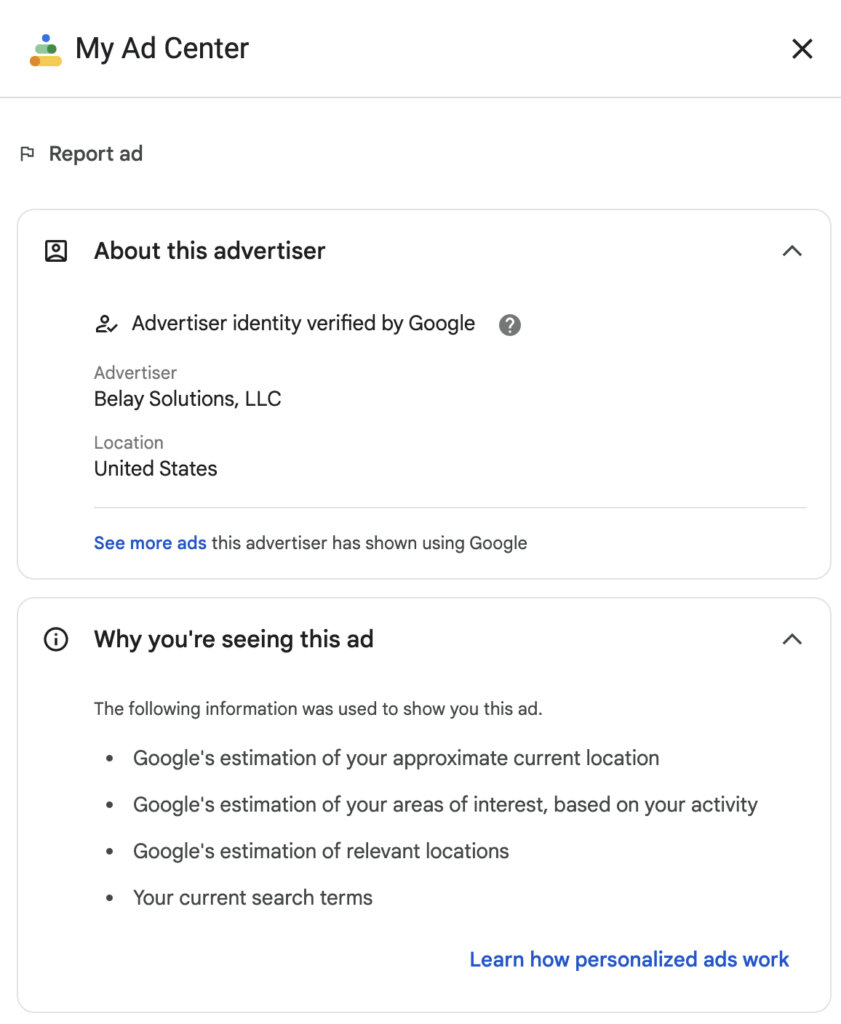Click the verified by Google badge
This screenshot has width=841, height=1024.
click(303, 323)
